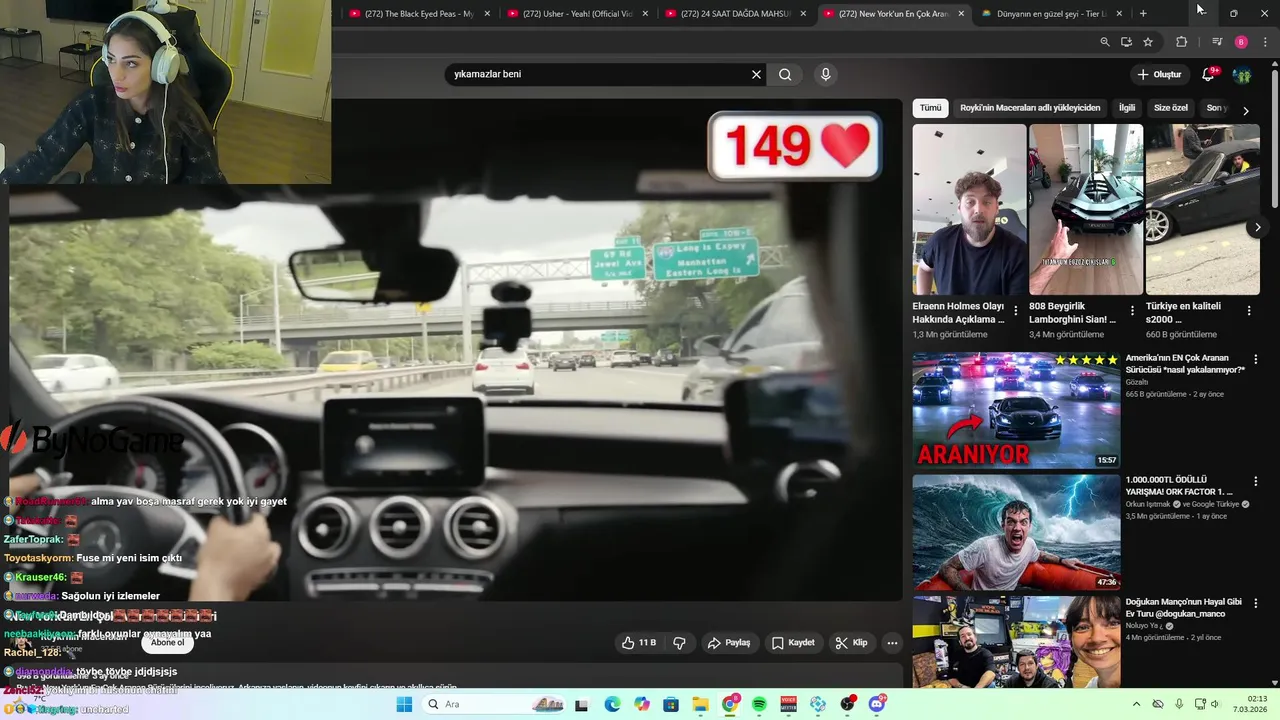Open Amerika'nın EN Çok Aranan Sürücüsü title
The height and width of the screenshot is (720, 1280).
pyautogui.click(x=1185, y=363)
